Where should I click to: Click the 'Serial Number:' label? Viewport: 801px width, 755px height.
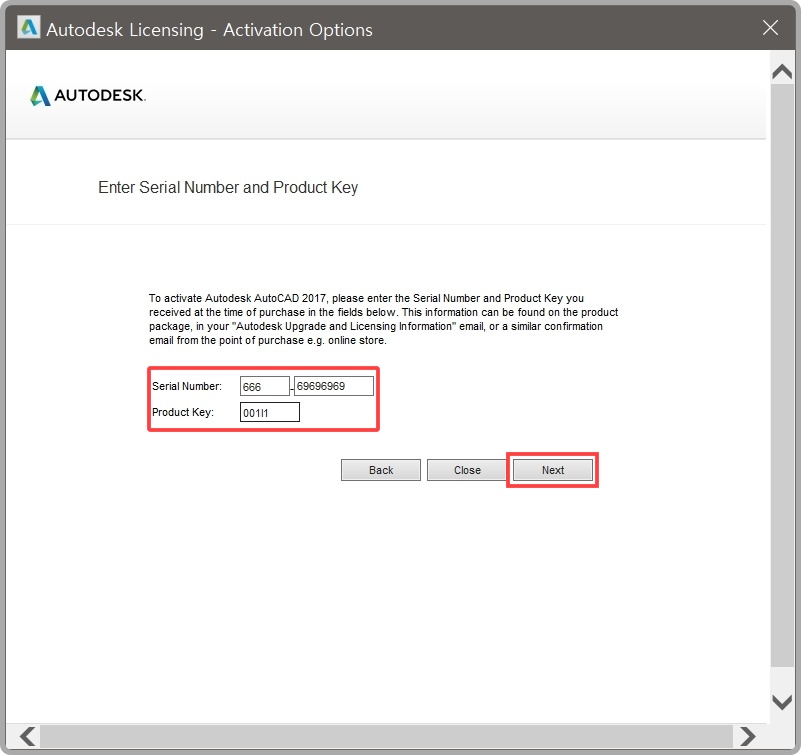pos(187,386)
